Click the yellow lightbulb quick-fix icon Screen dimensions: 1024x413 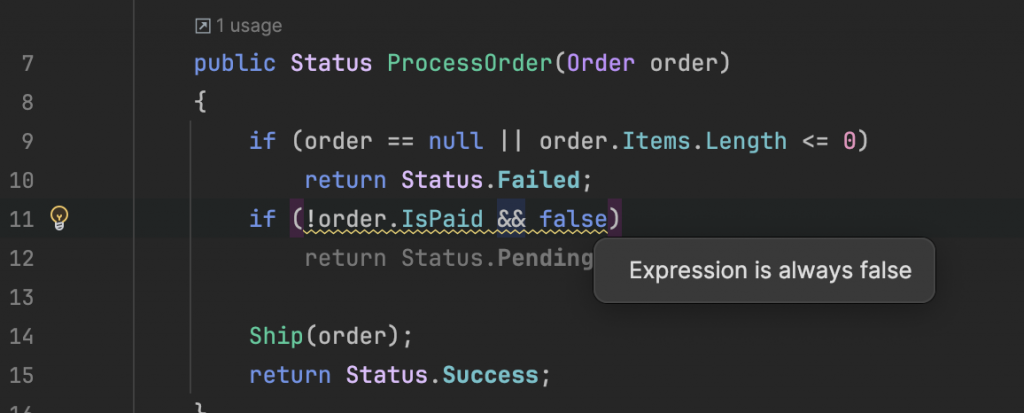pos(59,218)
